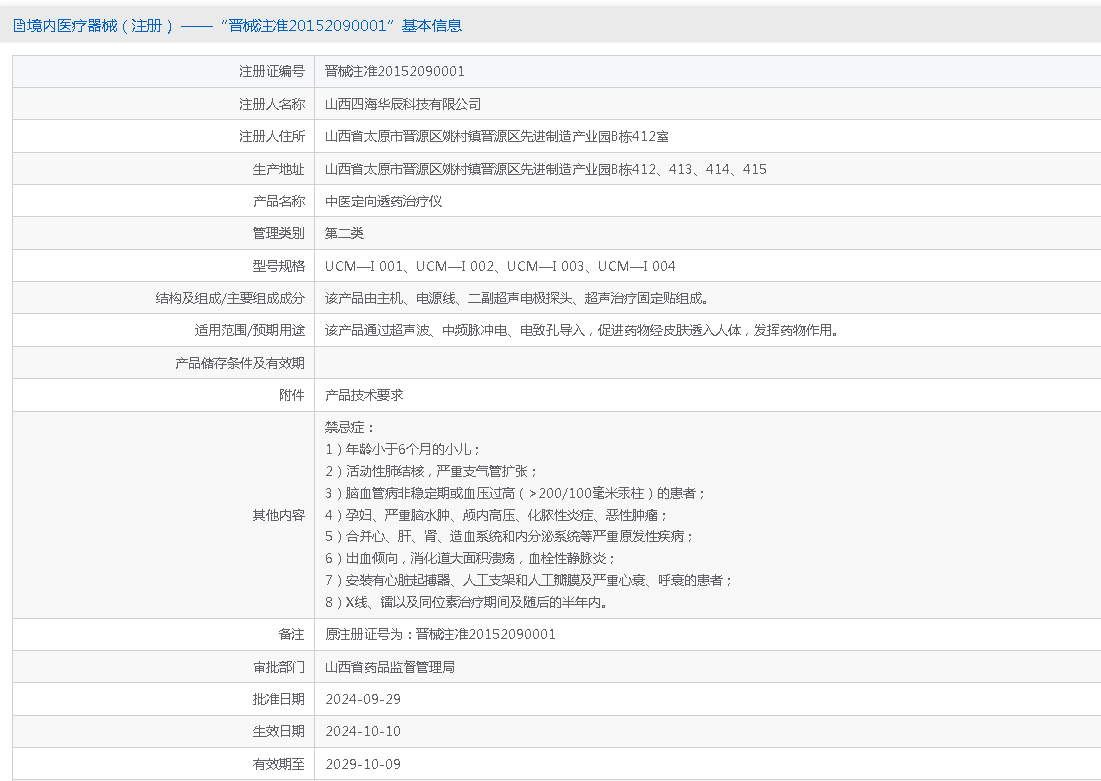
Task: Click the empty 产品储存条件及有效期 value cell
Action: click(x=700, y=363)
